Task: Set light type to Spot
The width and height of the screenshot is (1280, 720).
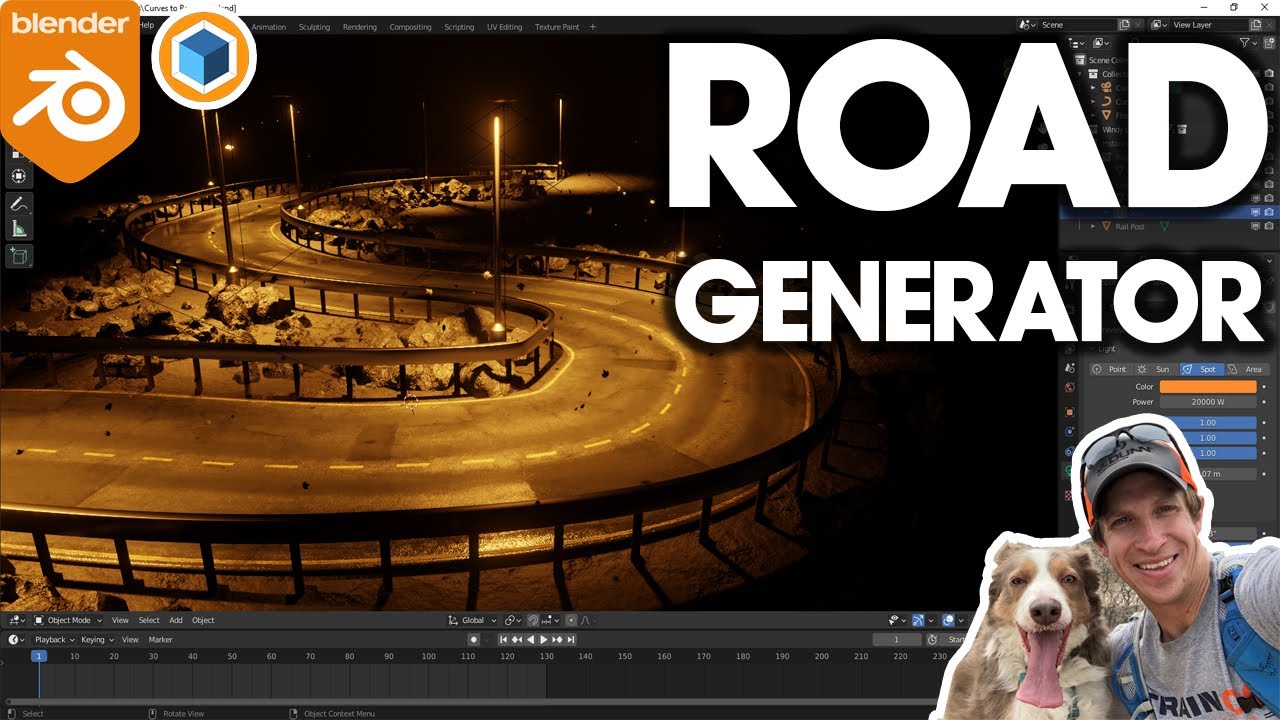Action: [x=1200, y=369]
